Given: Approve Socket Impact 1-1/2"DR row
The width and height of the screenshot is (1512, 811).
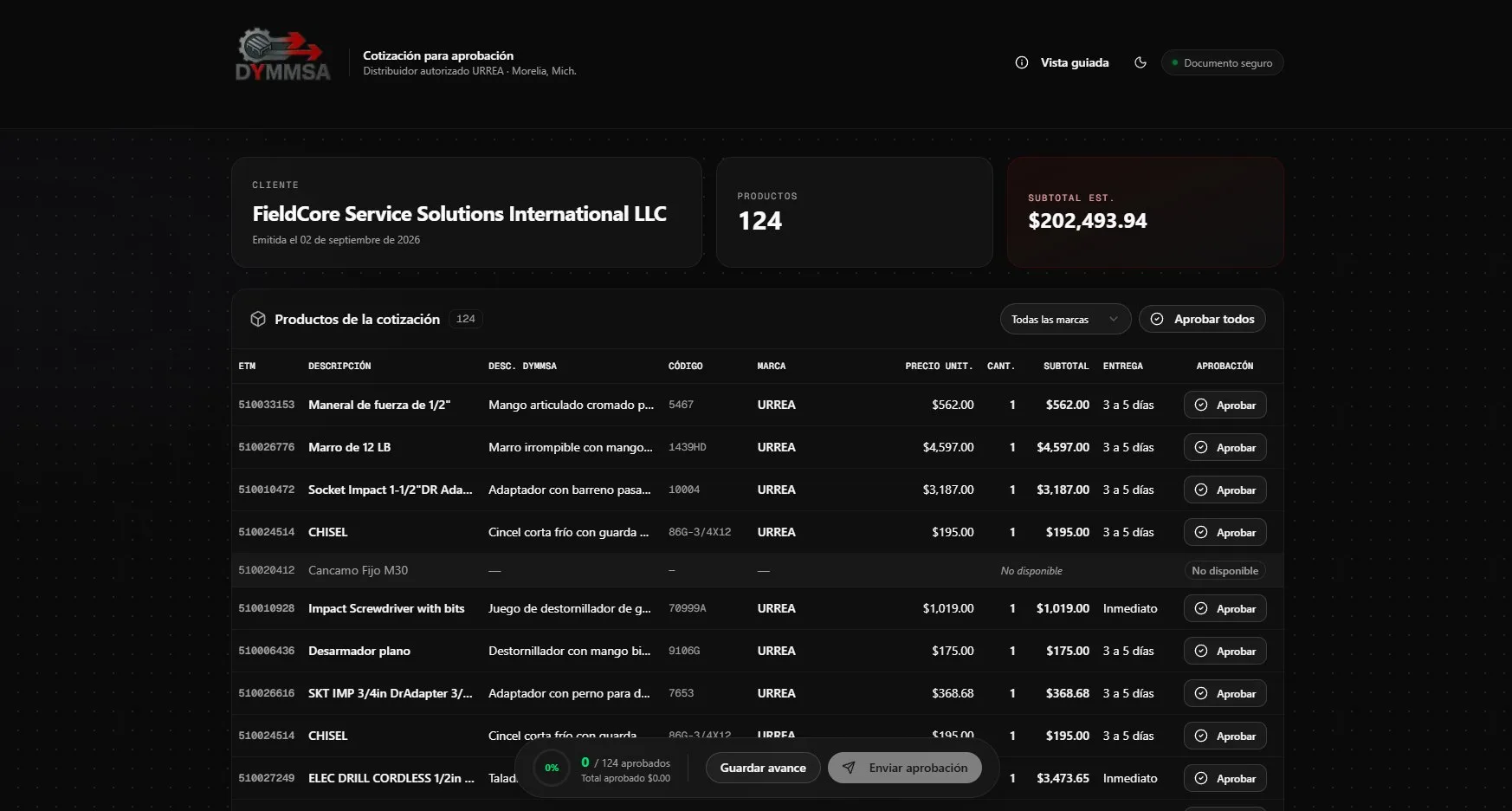Looking at the screenshot, I should click(x=1224, y=490).
